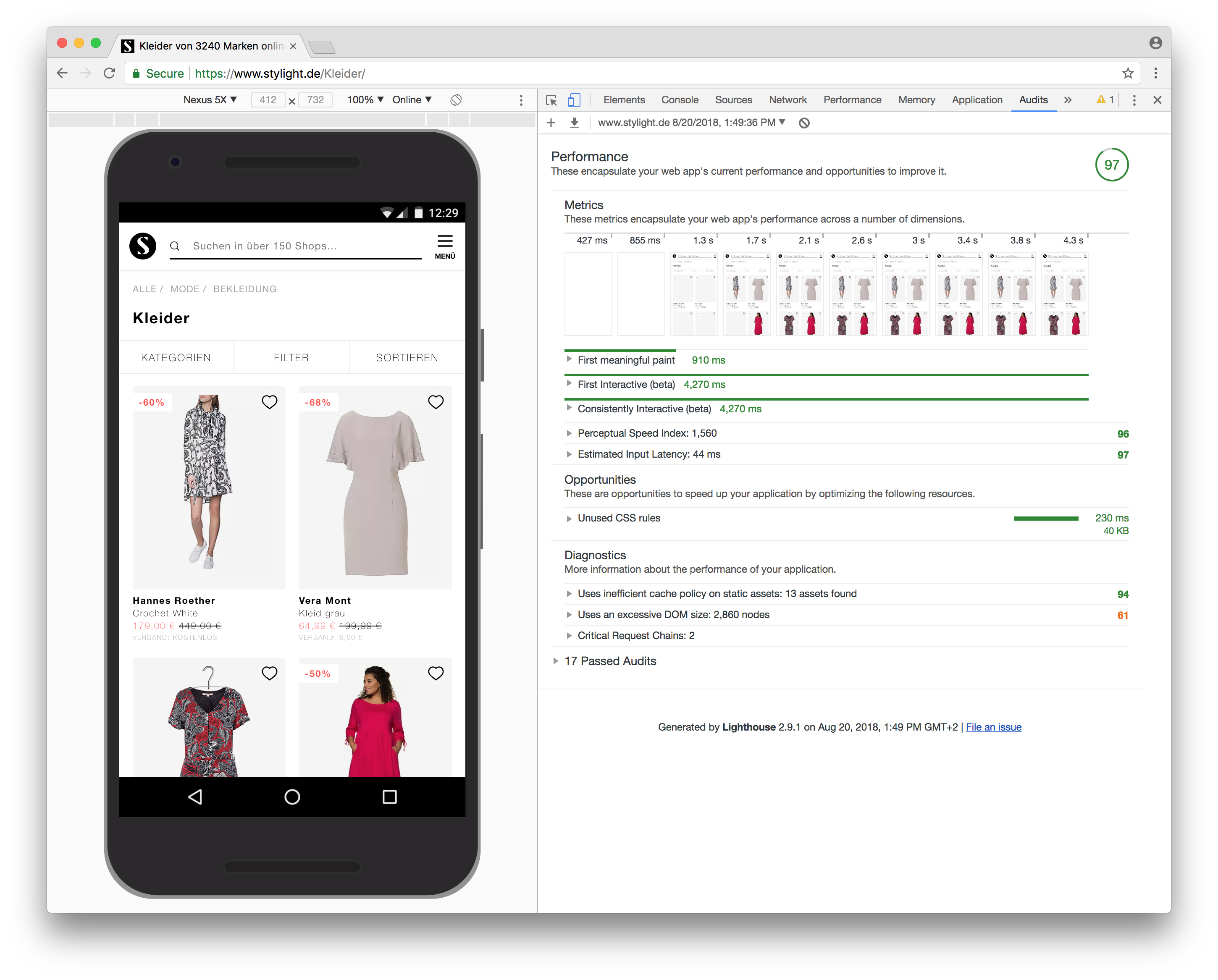
Task: Click the DevTools settings icon
Action: tap(1135, 99)
